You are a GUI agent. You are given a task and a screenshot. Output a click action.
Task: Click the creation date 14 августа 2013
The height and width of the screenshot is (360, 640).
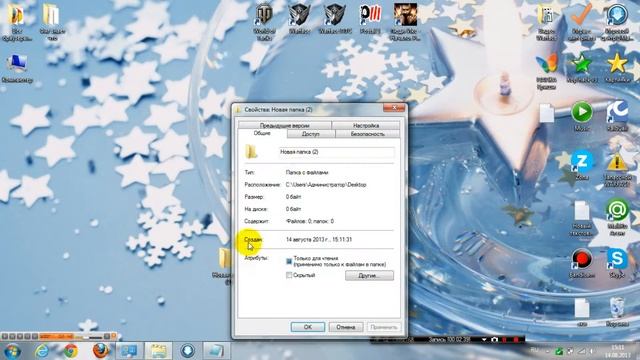point(319,240)
